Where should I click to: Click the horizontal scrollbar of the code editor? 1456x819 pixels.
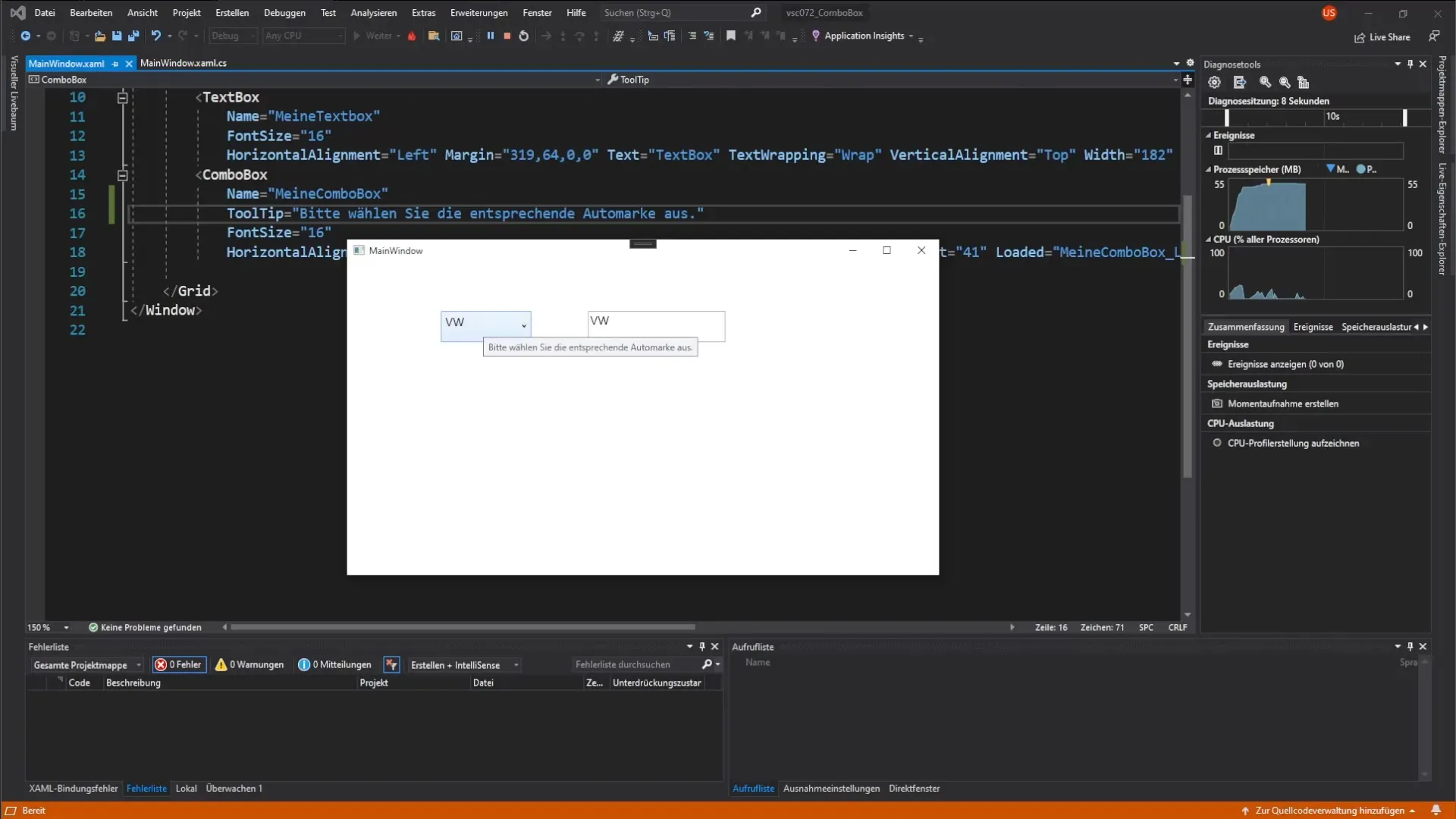click(463, 627)
